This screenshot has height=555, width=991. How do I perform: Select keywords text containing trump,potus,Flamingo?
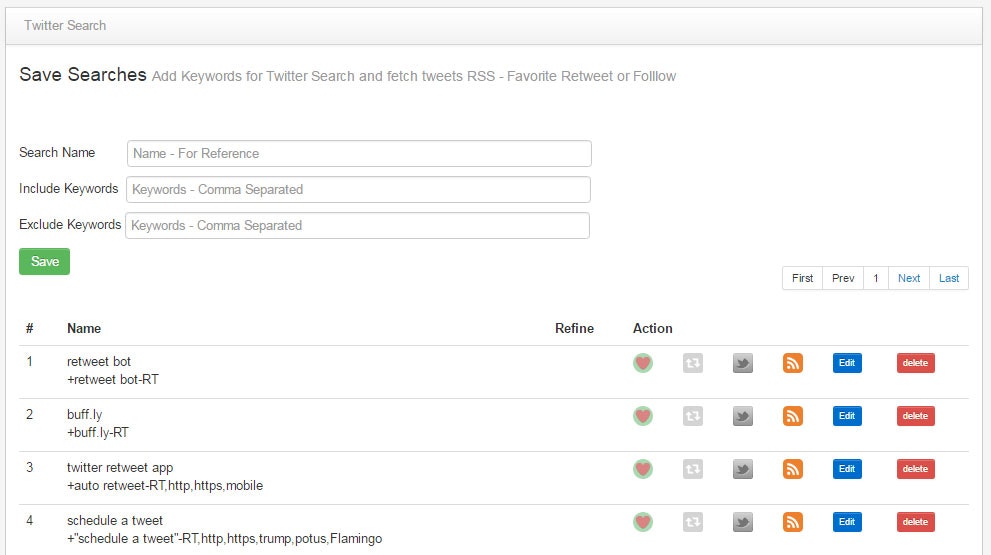224,539
